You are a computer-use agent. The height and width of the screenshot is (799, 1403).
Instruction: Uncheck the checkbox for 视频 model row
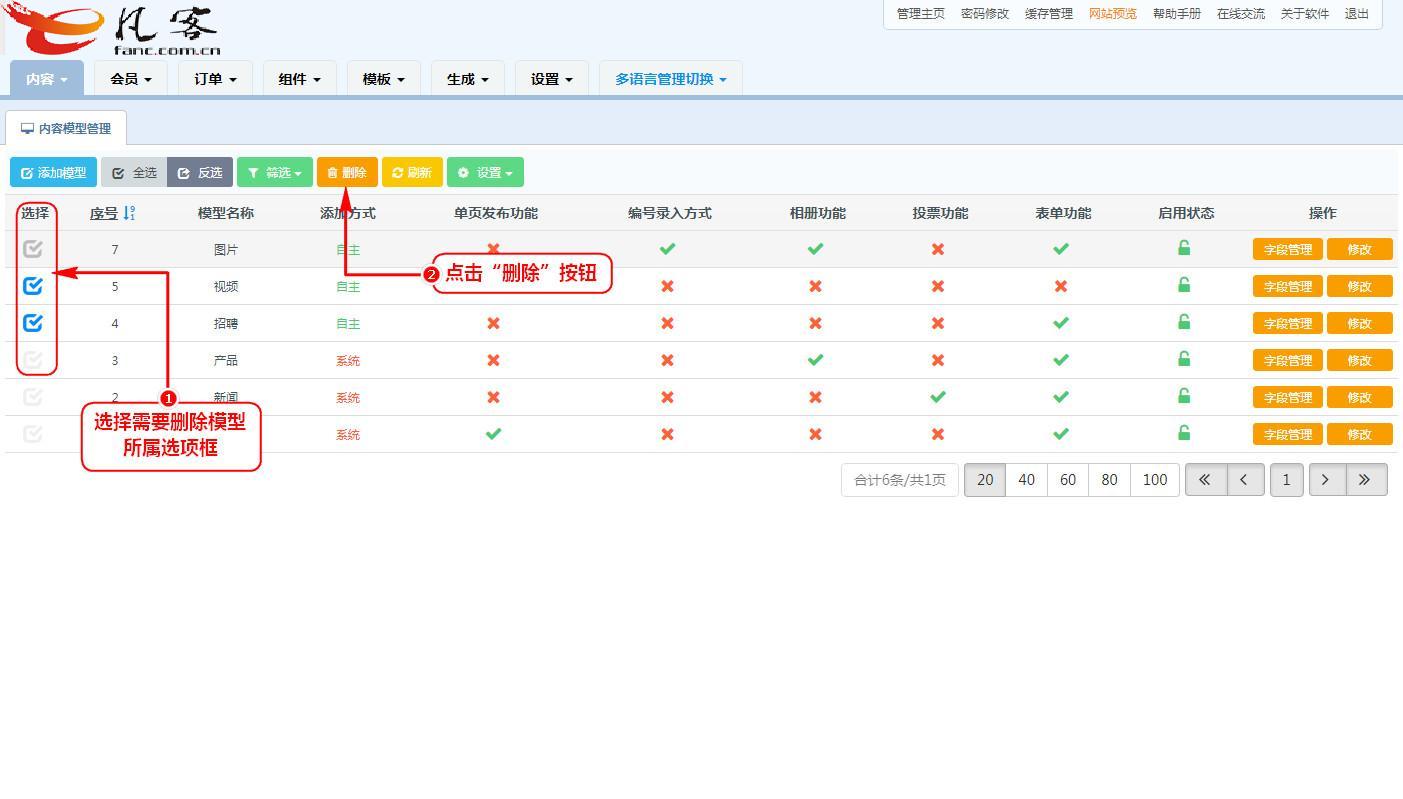pyautogui.click(x=33, y=286)
